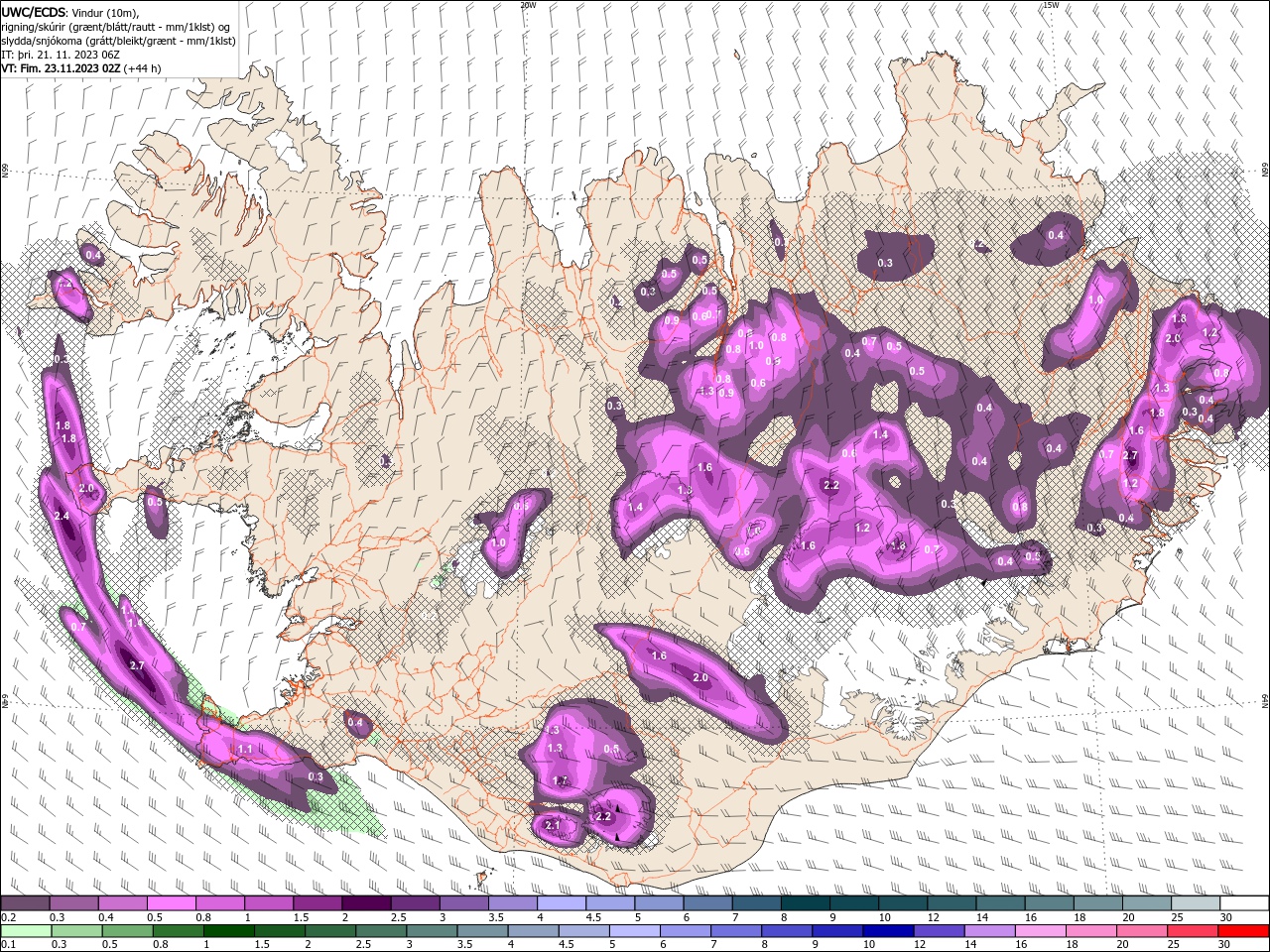
Task: Click the bright red 30 rain legend swatch
Action: (1244, 930)
